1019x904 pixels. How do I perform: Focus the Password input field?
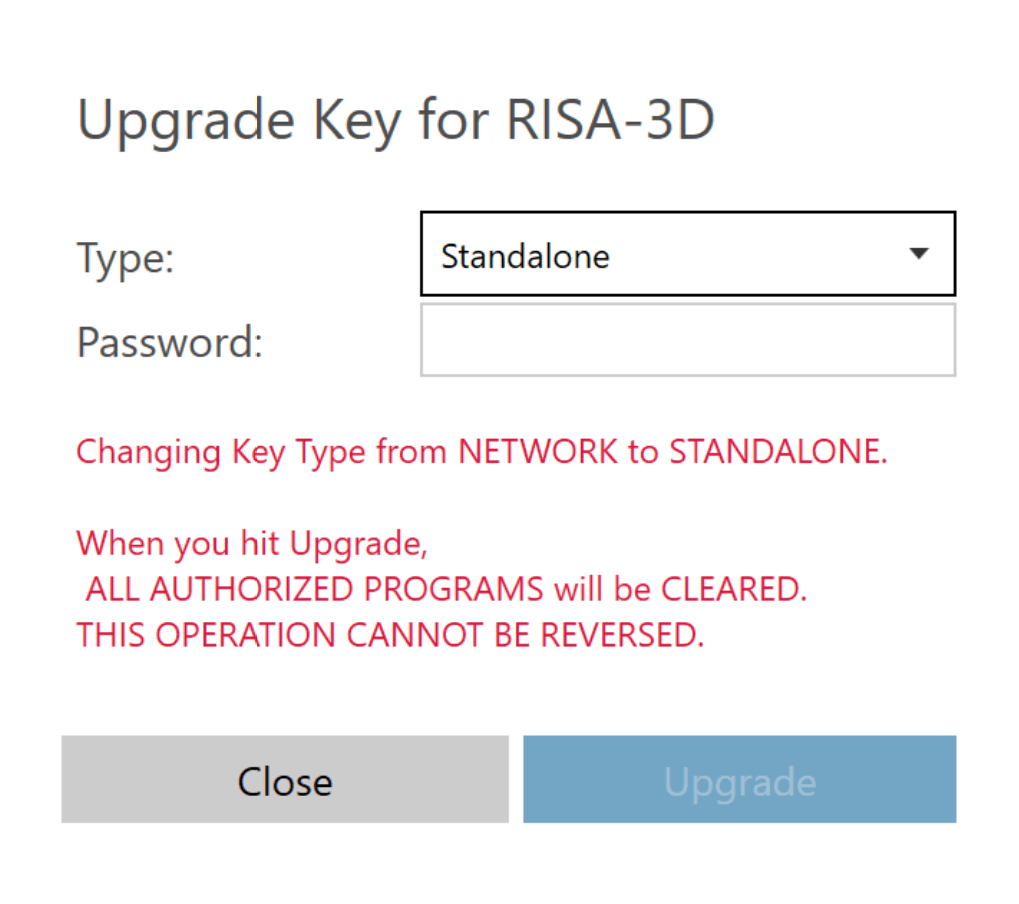687,341
